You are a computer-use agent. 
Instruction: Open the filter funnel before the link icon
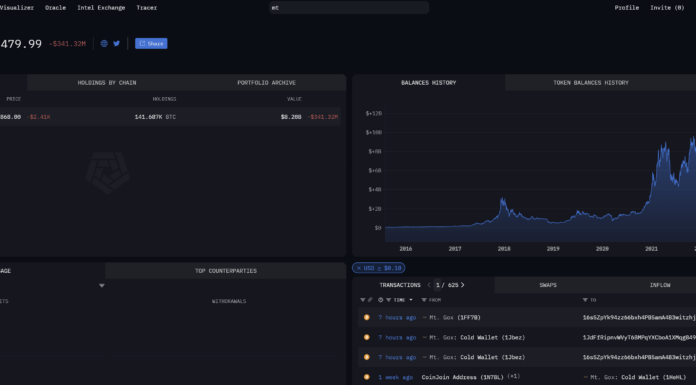pyautogui.click(x=362, y=300)
